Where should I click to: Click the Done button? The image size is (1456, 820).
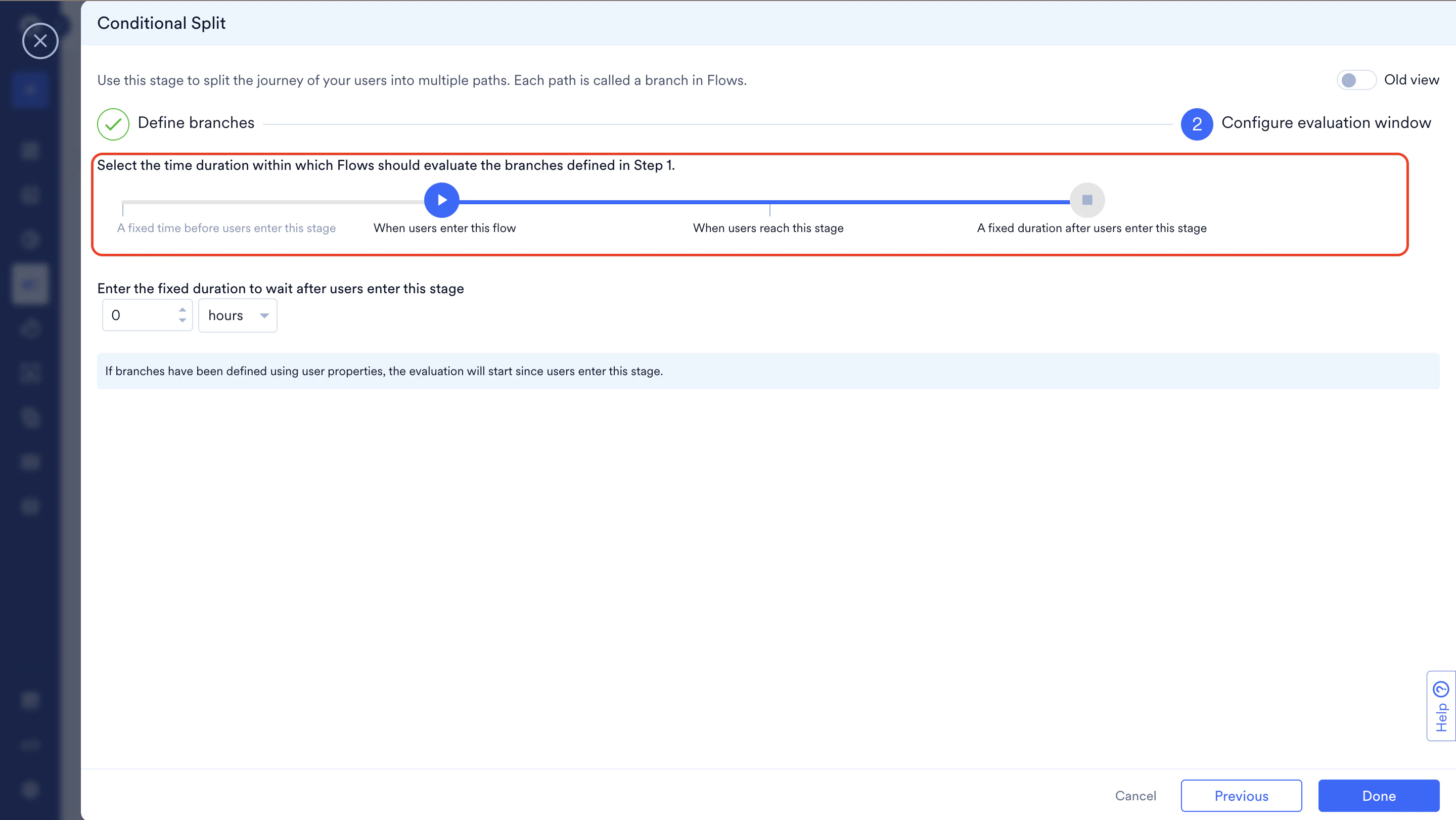pos(1378,795)
